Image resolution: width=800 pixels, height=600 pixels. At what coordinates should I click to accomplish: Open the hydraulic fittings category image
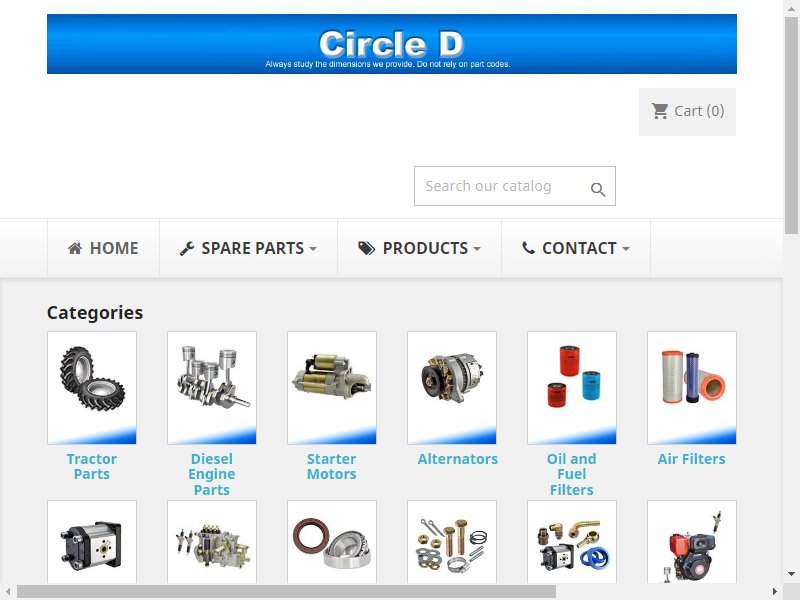tap(571, 542)
